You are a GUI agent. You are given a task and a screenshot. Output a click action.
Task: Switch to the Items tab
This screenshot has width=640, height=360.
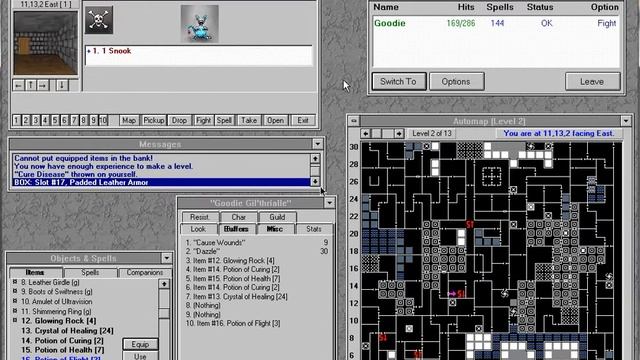point(35,272)
